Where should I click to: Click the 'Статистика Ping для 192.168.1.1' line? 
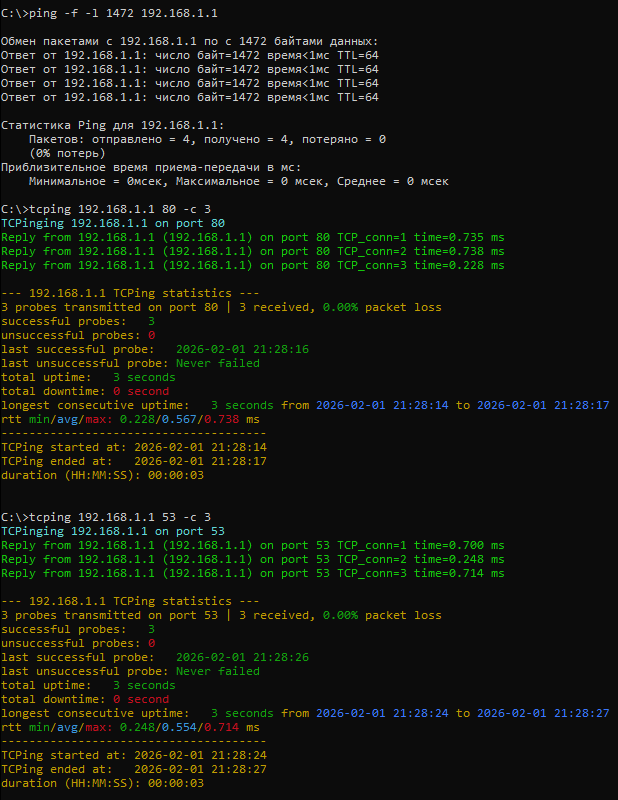pos(112,125)
